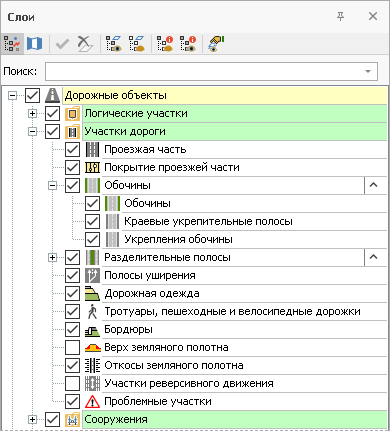Click the icon beside Покрытие проезжей части

pos(92,167)
